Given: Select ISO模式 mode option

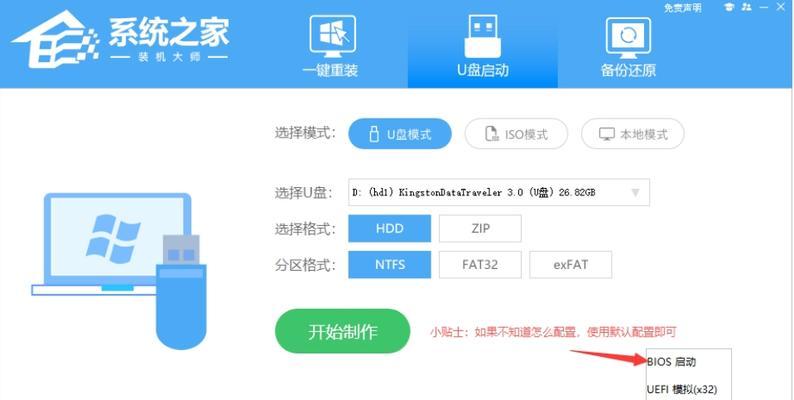Looking at the screenshot, I should [516, 134].
